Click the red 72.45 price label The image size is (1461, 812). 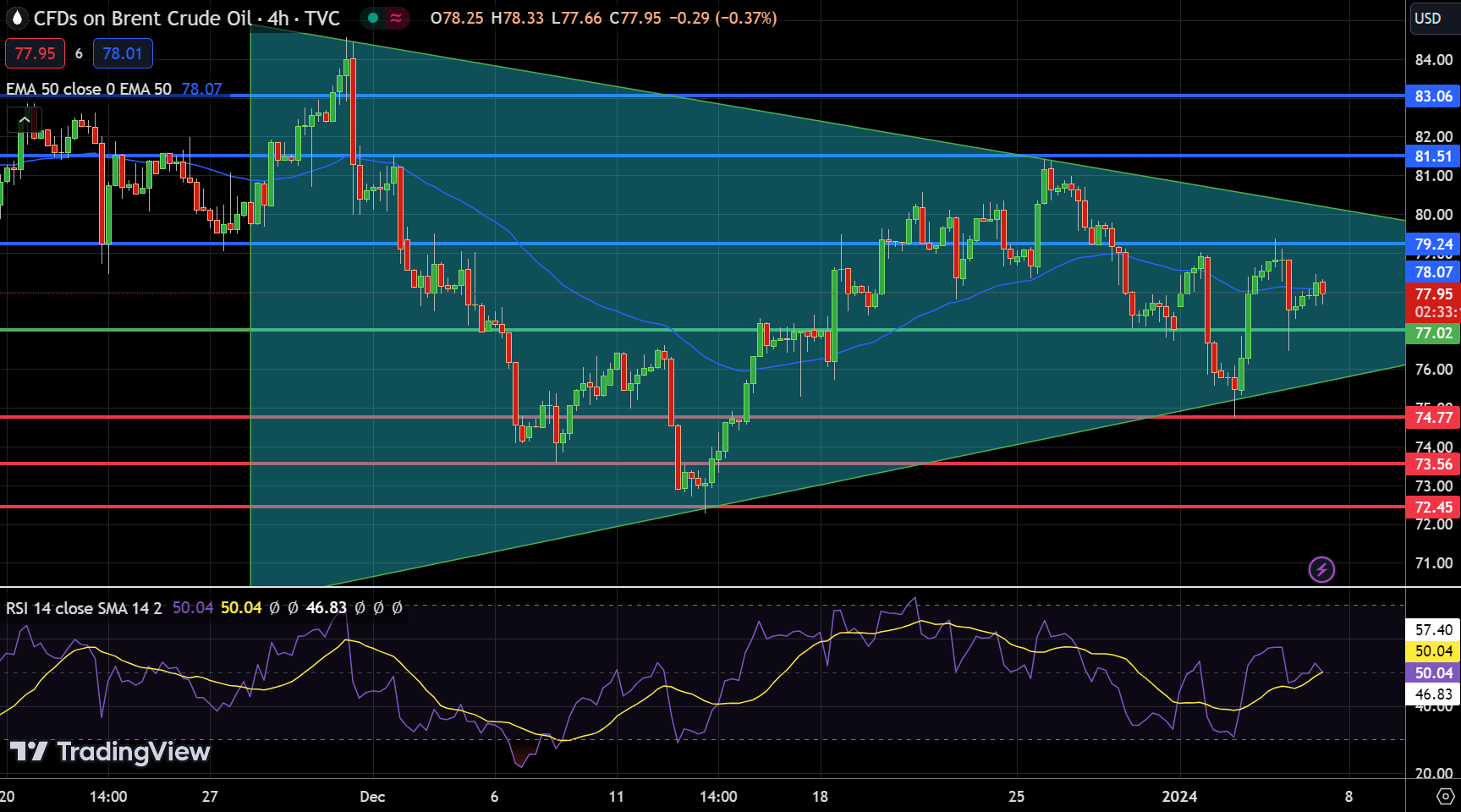click(1433, 507)
